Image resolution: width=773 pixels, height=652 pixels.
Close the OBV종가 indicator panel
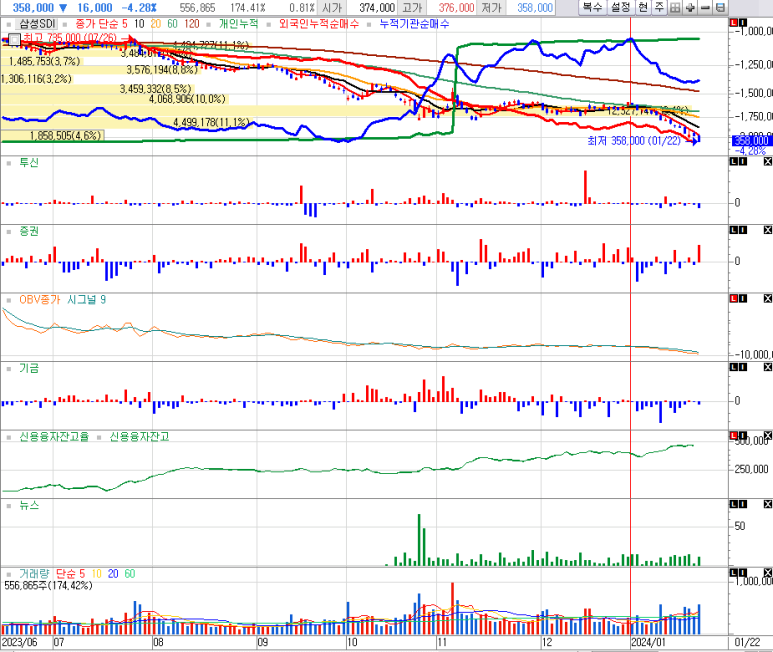(768, 299)
